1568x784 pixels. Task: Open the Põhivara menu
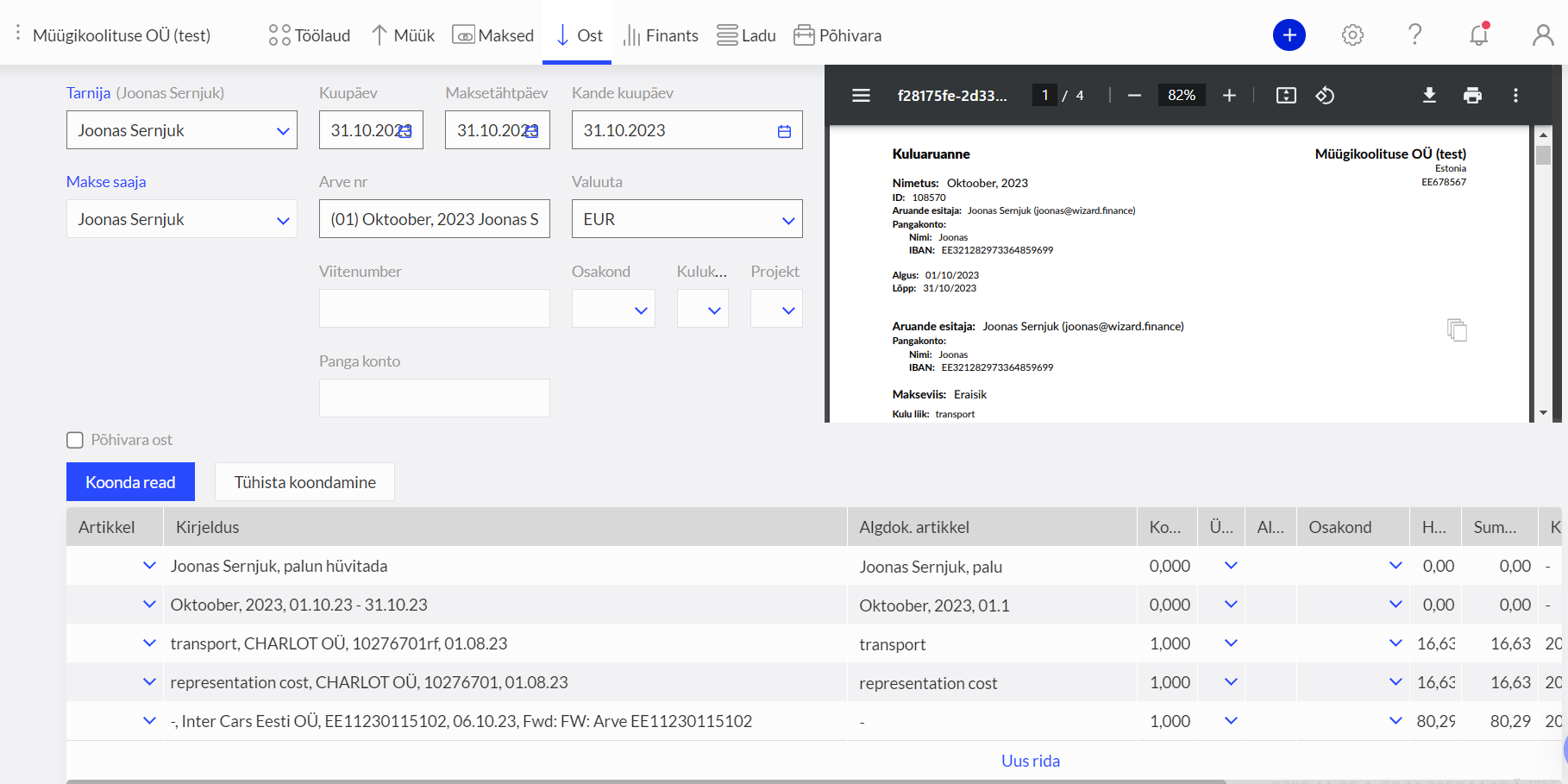[x=837, y=35]
